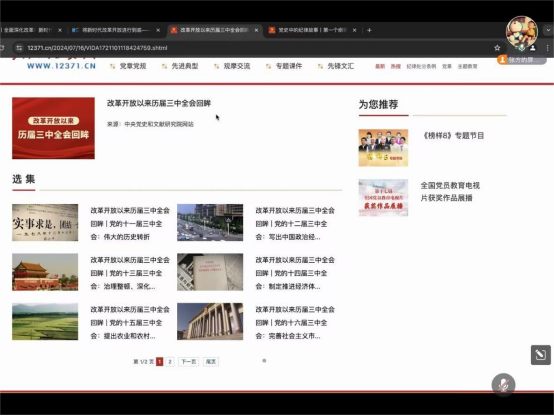Open the 党章党规 navigation menu
The width and height of the screenshot is (554, 416).
[132, 66]
